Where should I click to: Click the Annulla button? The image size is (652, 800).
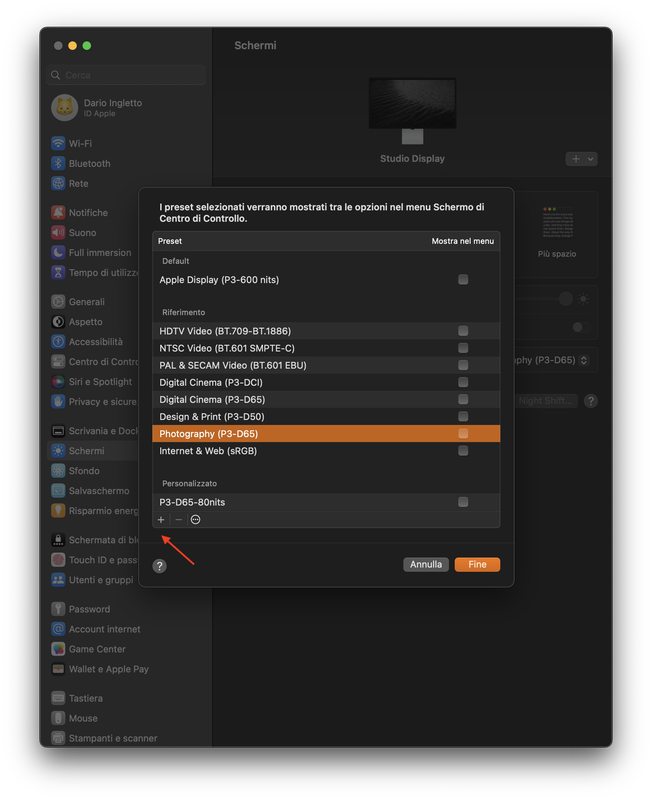(426, 564)
